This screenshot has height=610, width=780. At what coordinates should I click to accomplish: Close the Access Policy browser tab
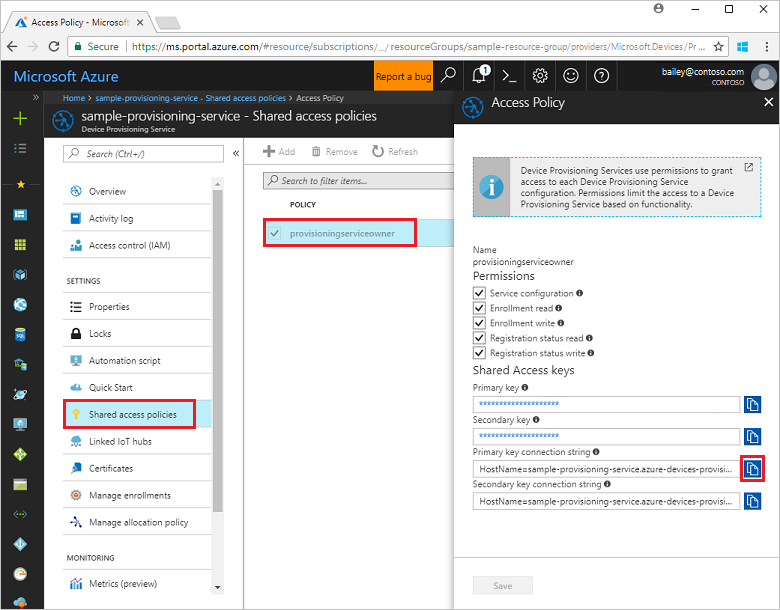tap(140, 22)
